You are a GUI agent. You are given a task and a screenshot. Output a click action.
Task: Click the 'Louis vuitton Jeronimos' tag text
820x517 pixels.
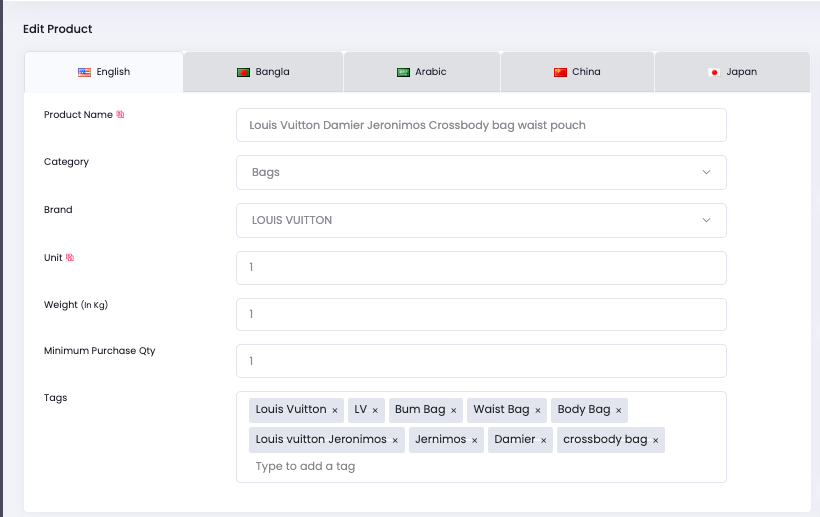point(321,439)
